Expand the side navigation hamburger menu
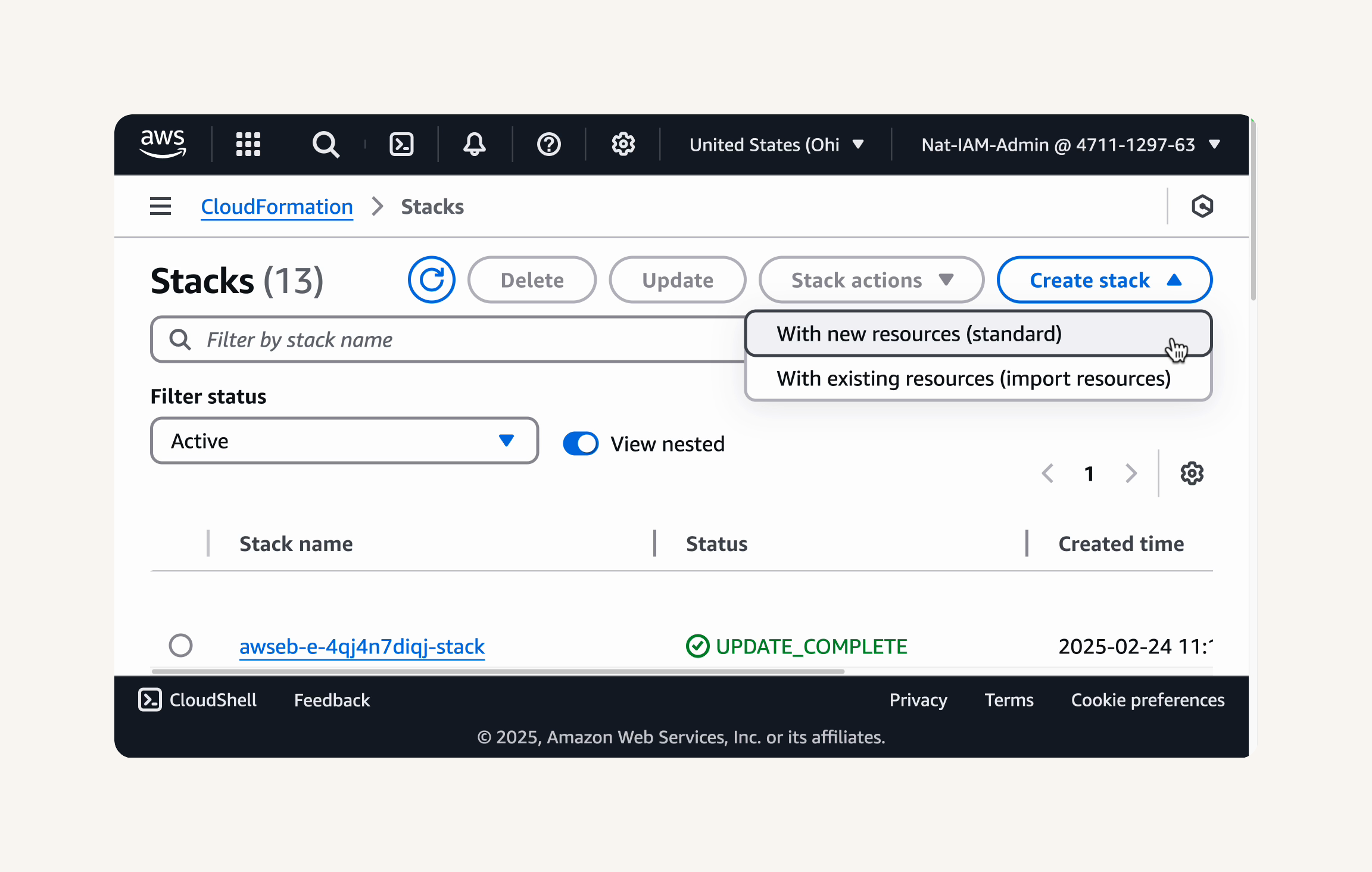The height and width of the screenshot is (872, 1372). click(160, 207)
